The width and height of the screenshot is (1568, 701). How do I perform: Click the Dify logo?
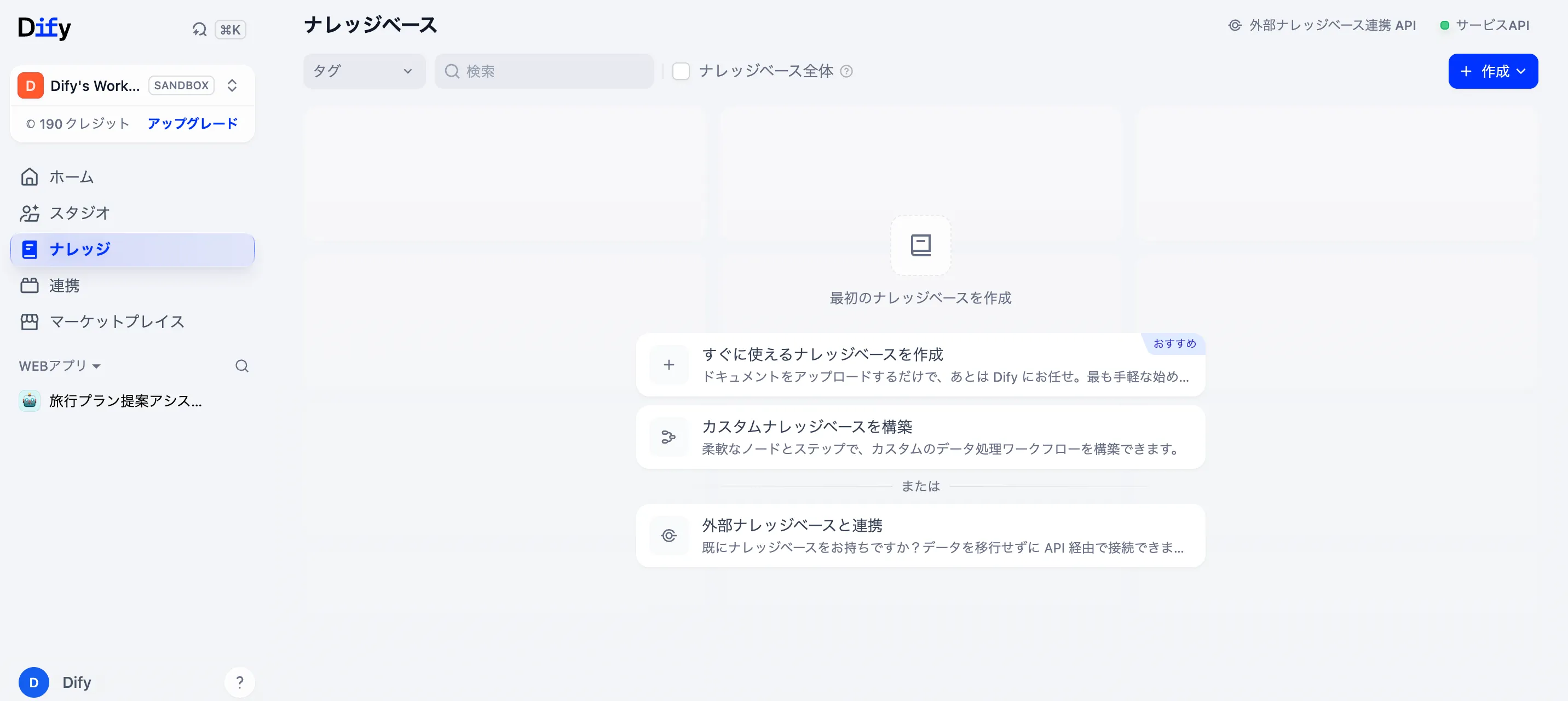pyautogui.click(x=44, y=28)
